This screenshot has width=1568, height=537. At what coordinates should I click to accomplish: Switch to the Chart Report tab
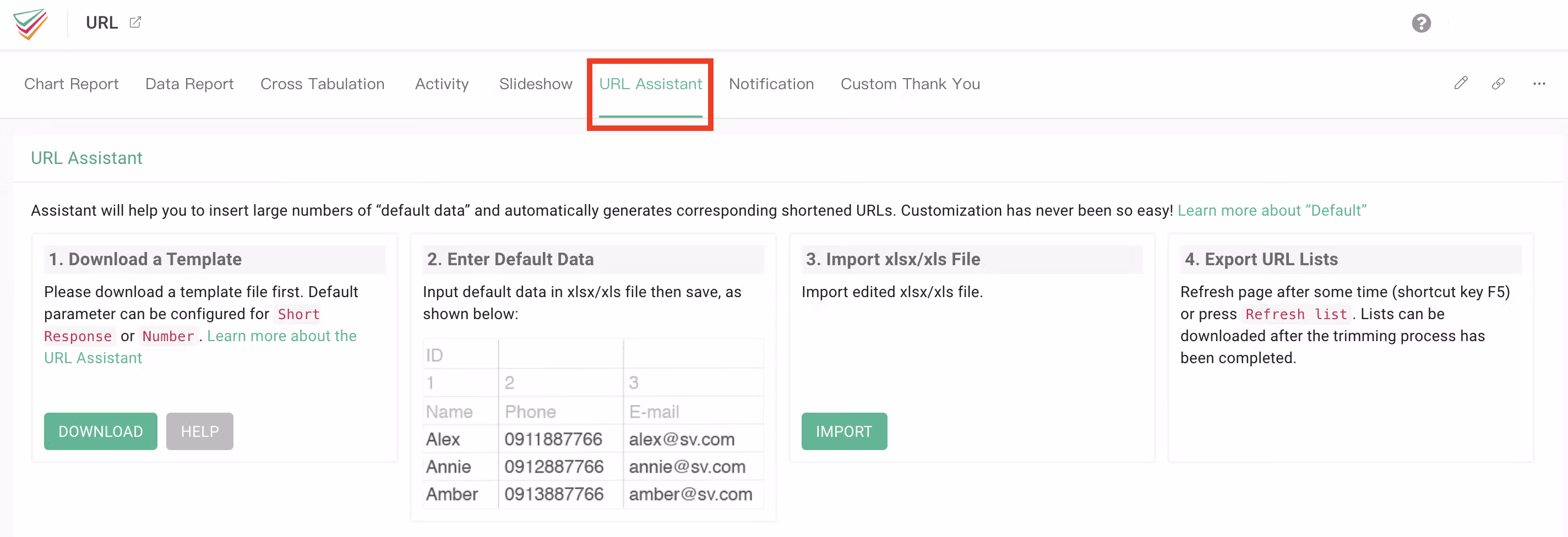click(x=71, y=84)
